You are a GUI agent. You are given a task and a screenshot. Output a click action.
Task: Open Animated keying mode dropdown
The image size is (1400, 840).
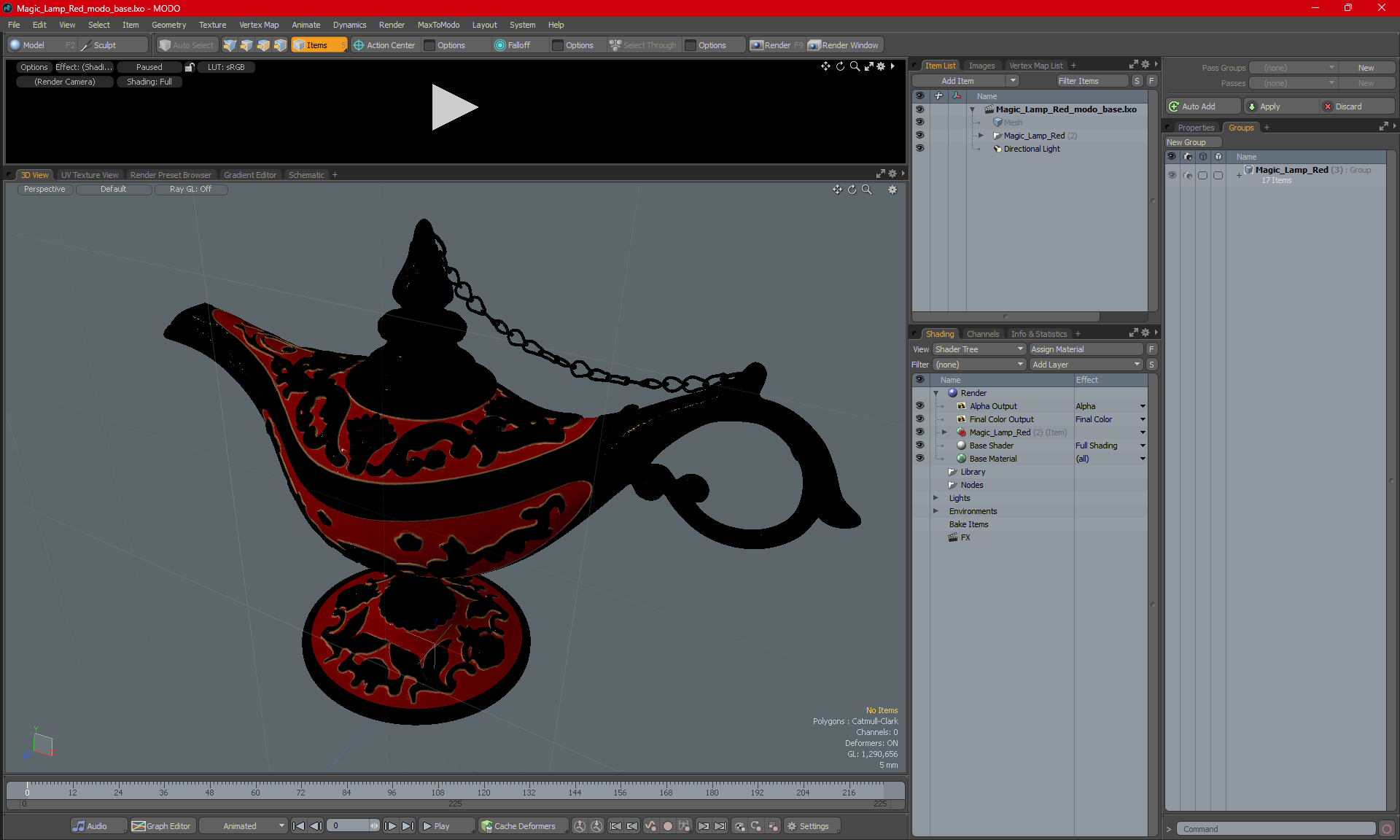click(x=244, y=826)
